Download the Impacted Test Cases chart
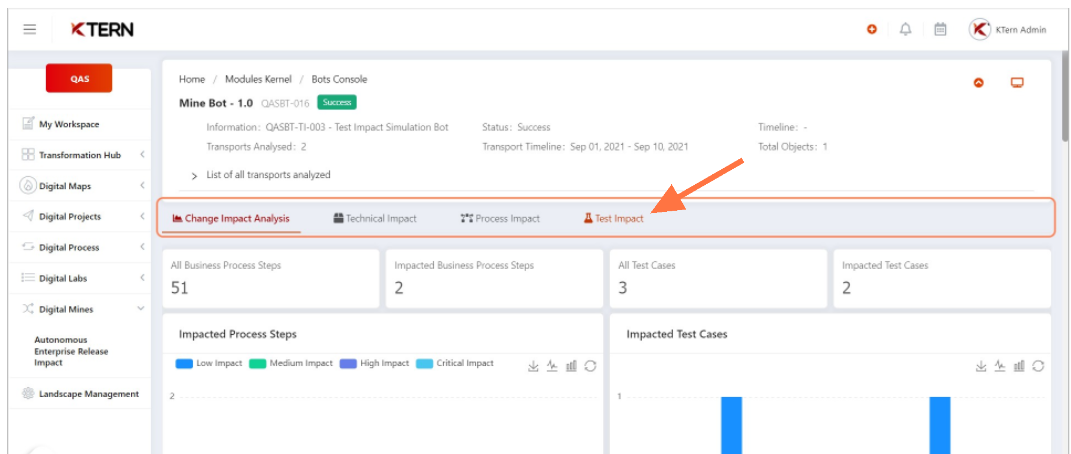This screenshot has height=454, width=1071. [x=981, y=366]
